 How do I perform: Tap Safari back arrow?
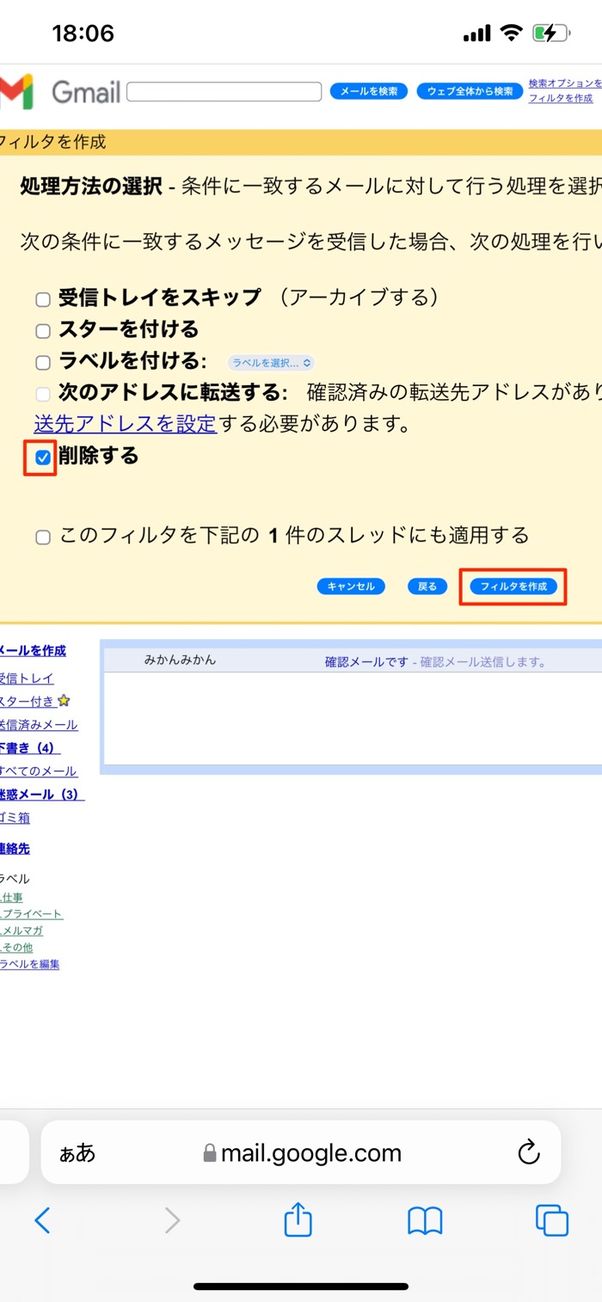[42, 1219]
